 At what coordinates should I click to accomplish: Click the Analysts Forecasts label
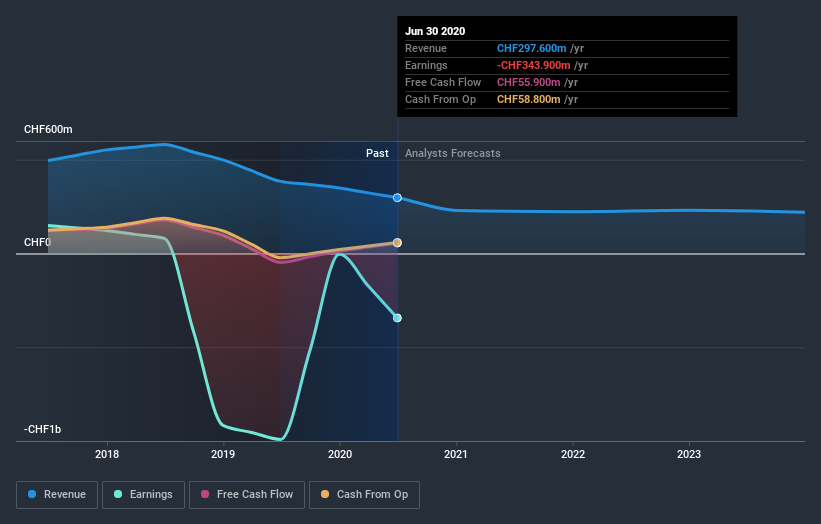point(452,153)
